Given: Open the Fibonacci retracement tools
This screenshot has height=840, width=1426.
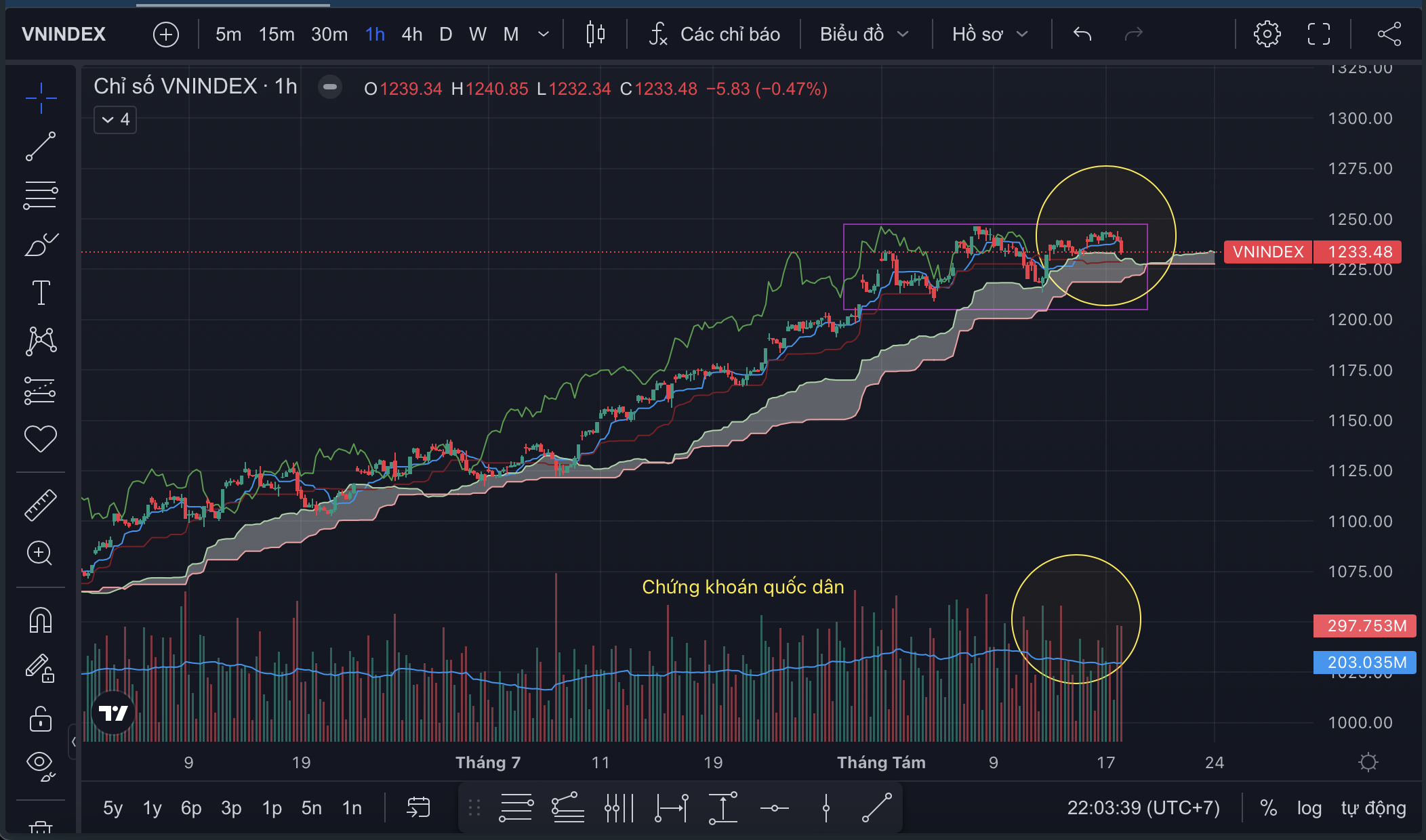Looking at the screenshot, I should (x=41, y=195).
